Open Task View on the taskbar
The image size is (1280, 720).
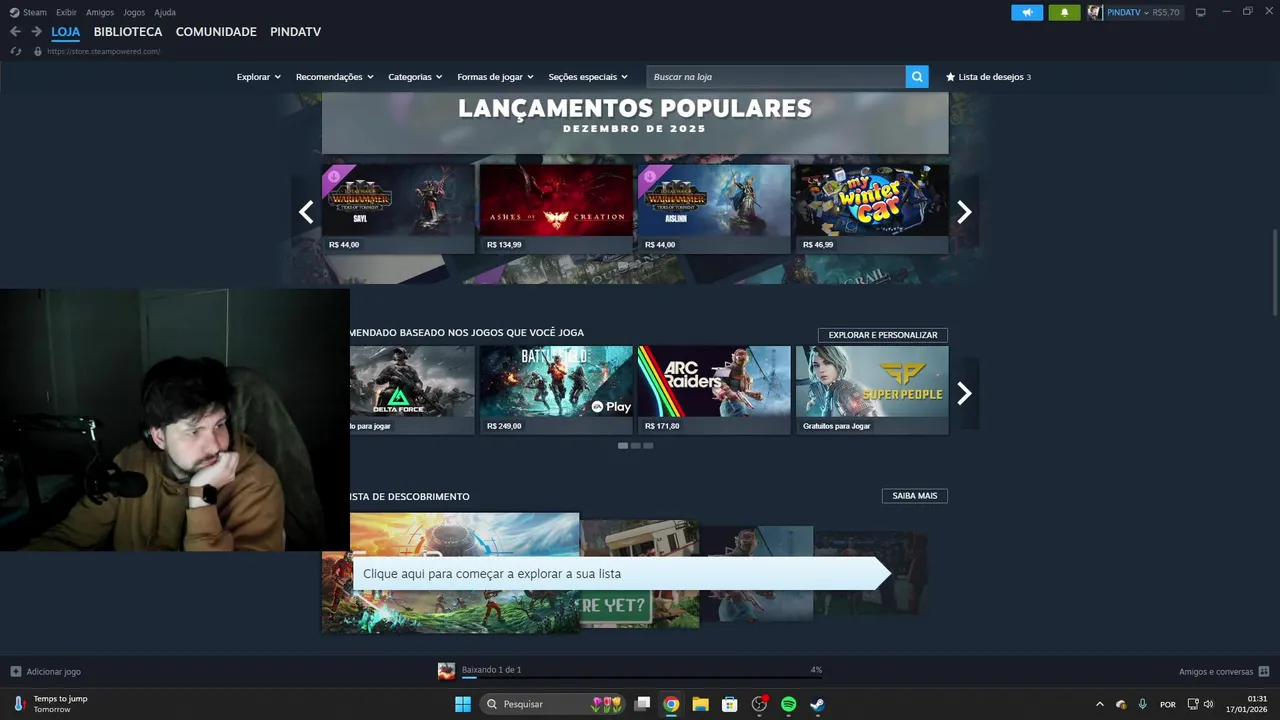click(x=643, y=704)
